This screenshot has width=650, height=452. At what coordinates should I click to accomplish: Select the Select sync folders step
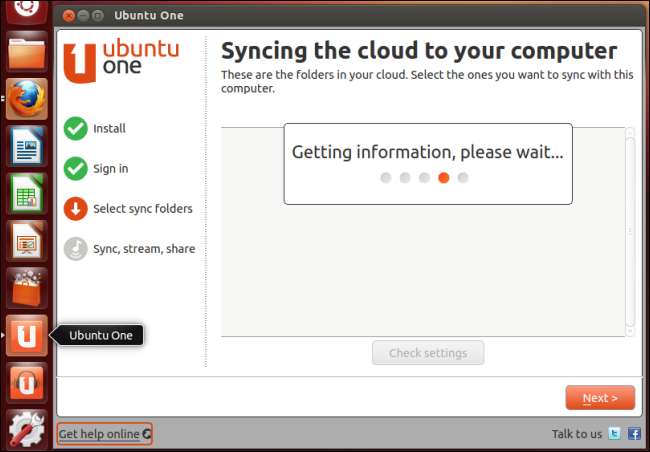(x=128, y=209)
